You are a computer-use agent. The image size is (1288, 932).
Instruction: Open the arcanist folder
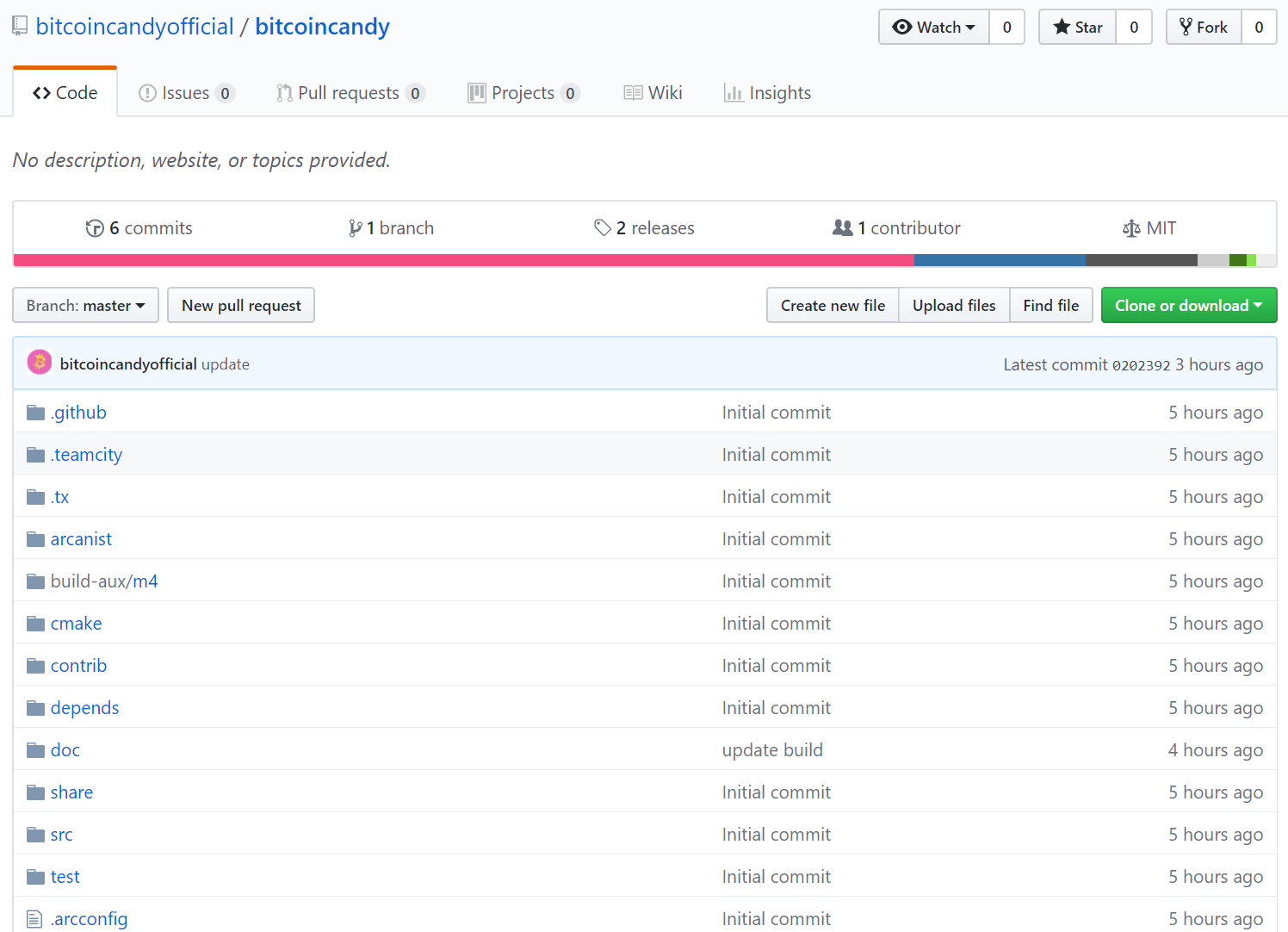pos(81,539)
